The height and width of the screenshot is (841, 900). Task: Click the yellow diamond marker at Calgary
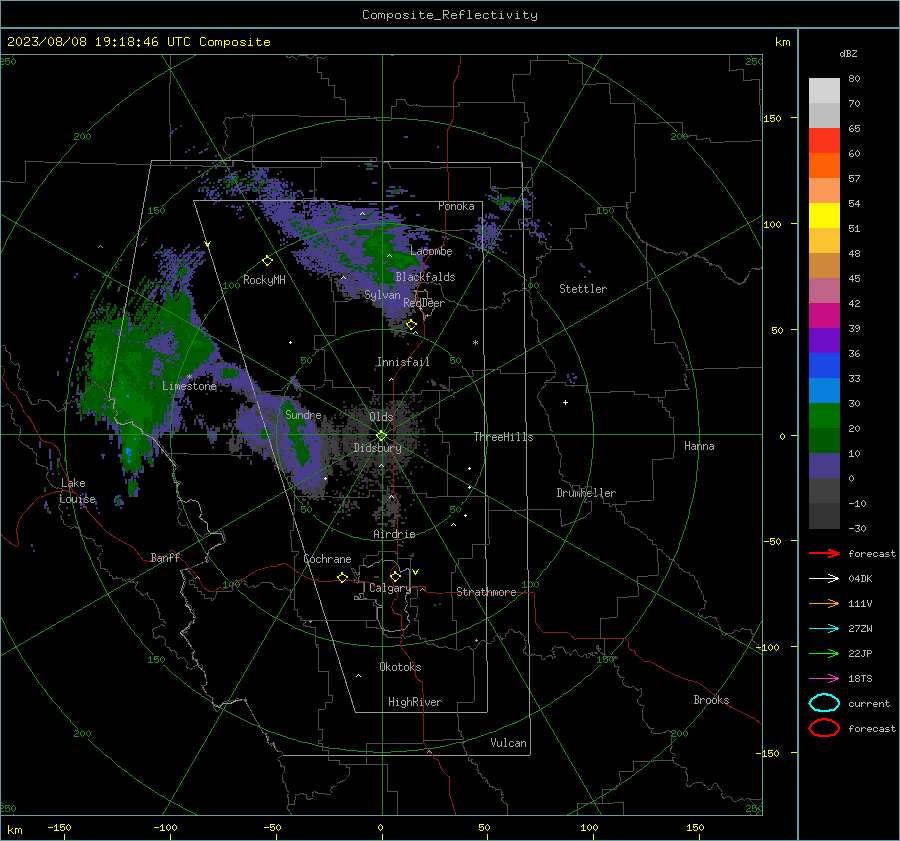pyautogui.click(x=395, y=576)
